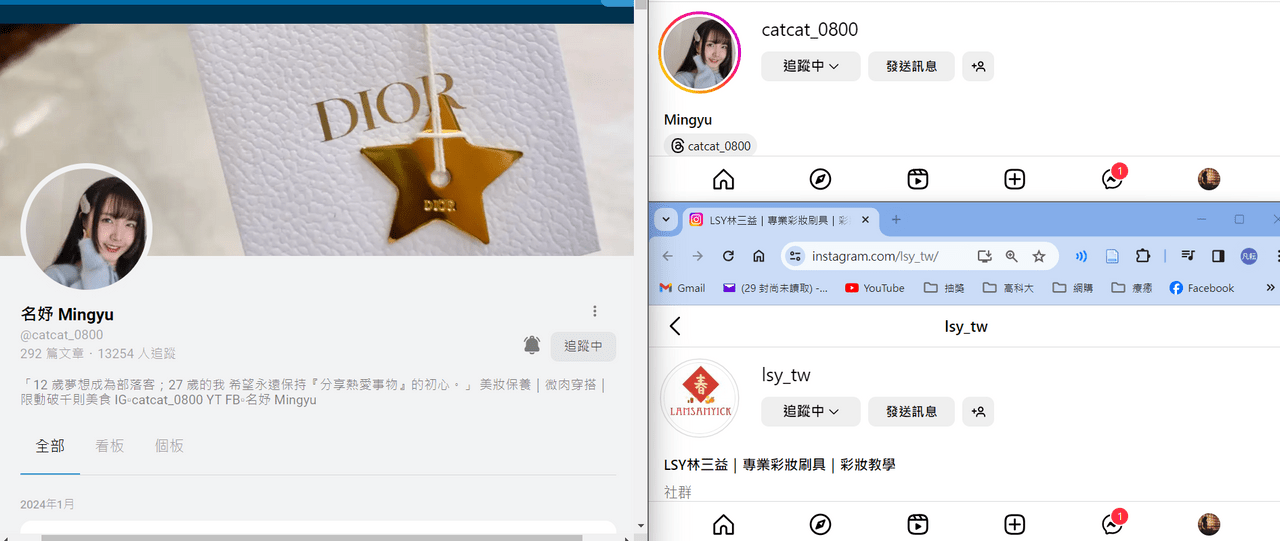Switch to the 看板 tab
The image size is (1280, 541).
point(110,446)
